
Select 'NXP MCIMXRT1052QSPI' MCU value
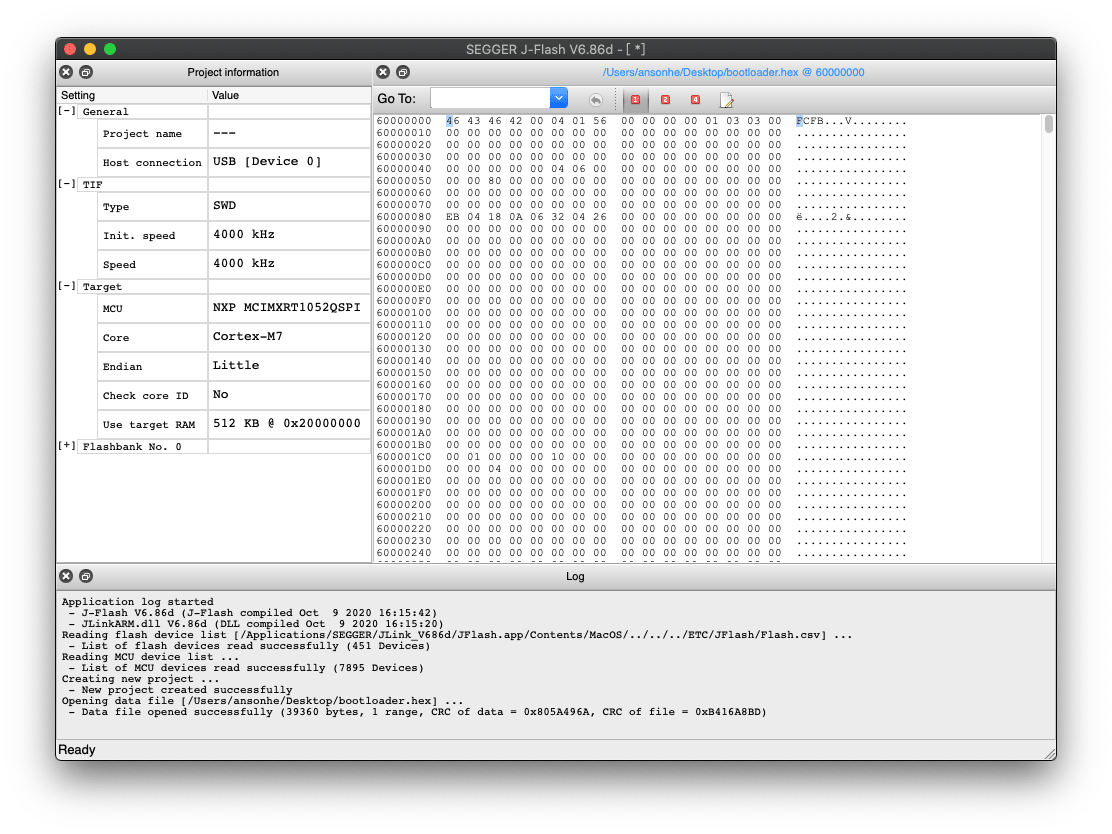pyautogui.click(x=289, y=308)
